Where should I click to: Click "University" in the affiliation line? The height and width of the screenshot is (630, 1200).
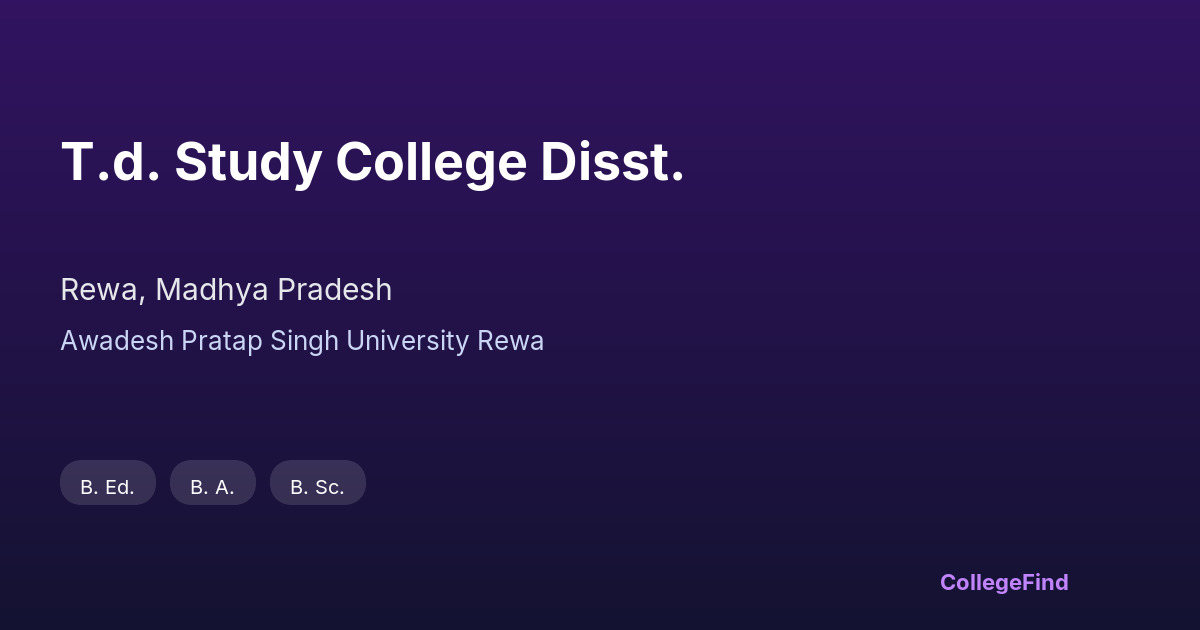tap(408, 341)
